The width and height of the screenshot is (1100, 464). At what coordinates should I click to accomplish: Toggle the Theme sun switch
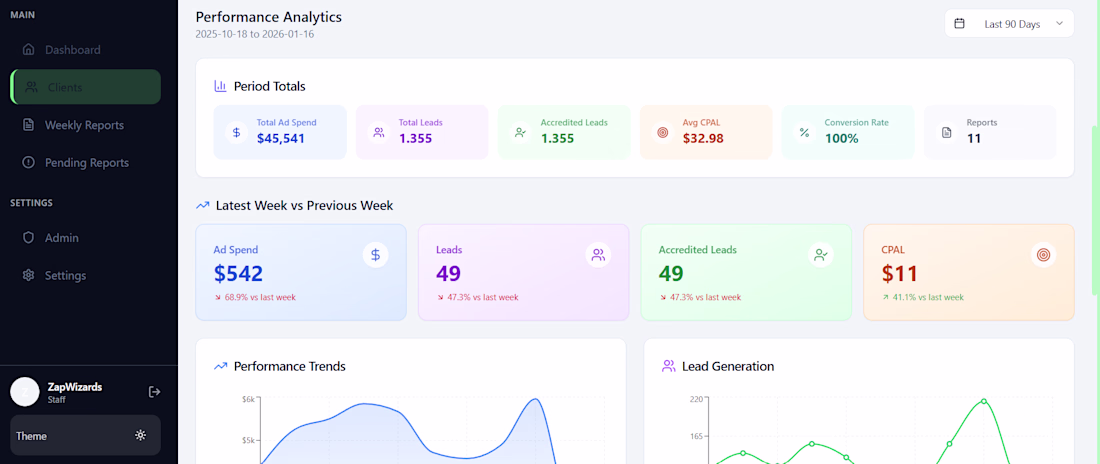pos(140,436)
